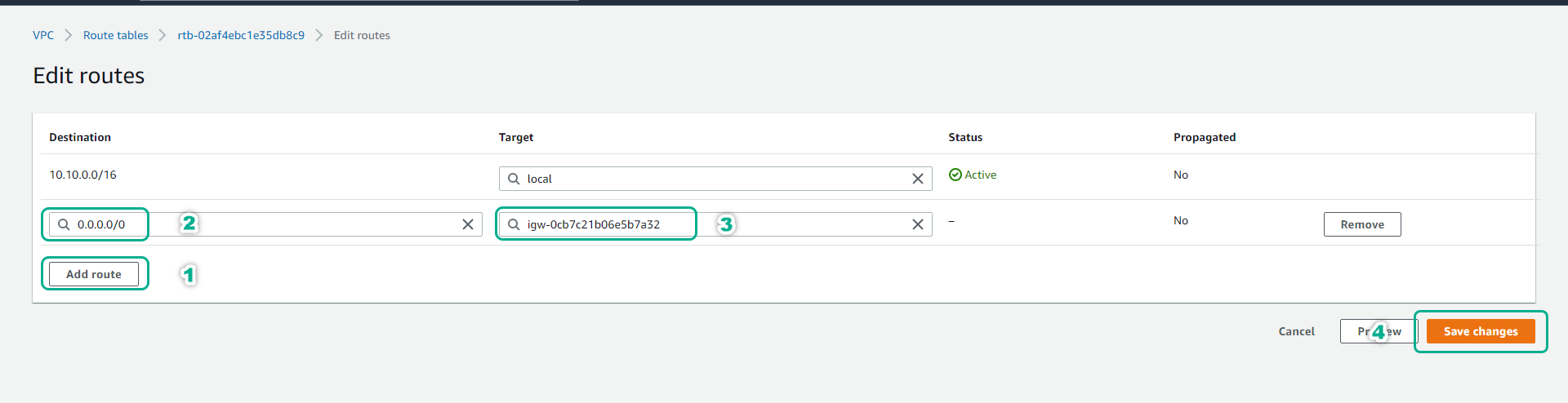
Task: Remove the 0.0.0.0/0 route
Action: tap(1361, 224)
